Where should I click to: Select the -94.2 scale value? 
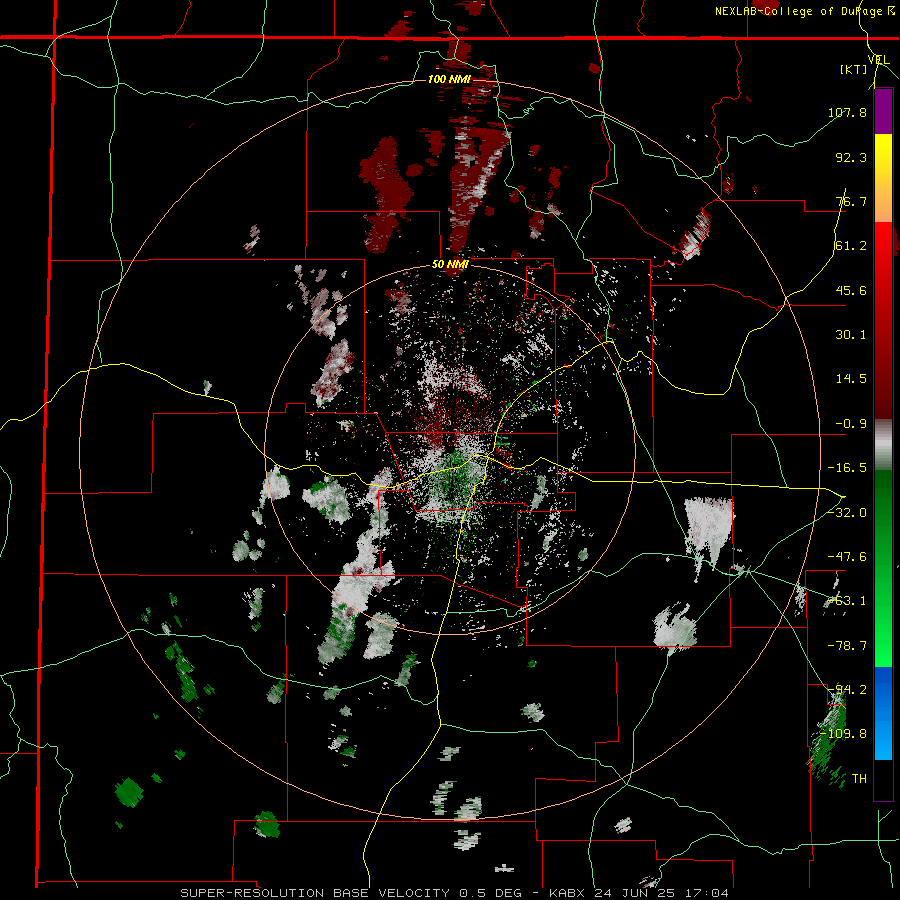point(847,689)
